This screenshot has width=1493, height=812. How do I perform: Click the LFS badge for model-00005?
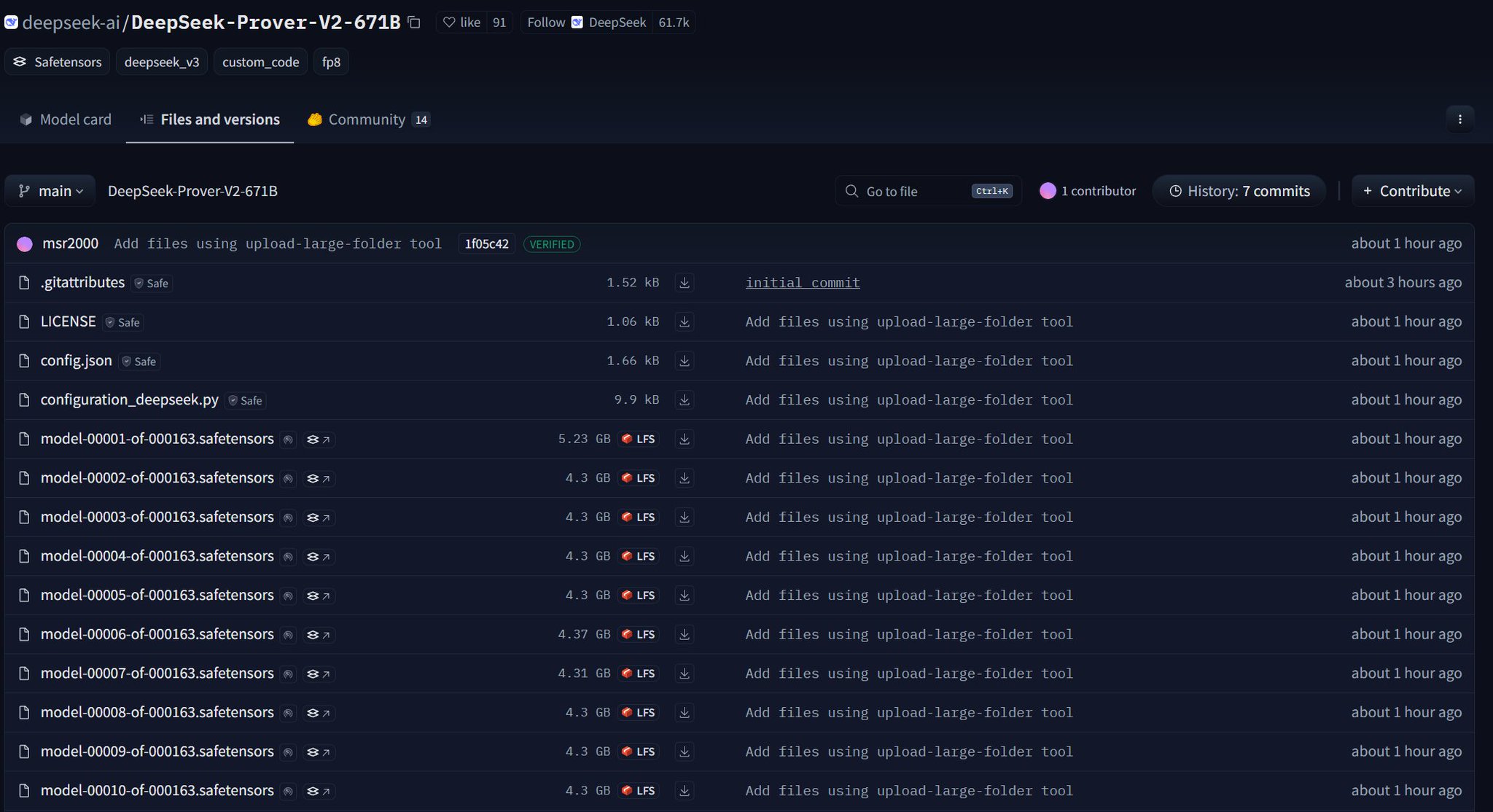click(639, 596)
